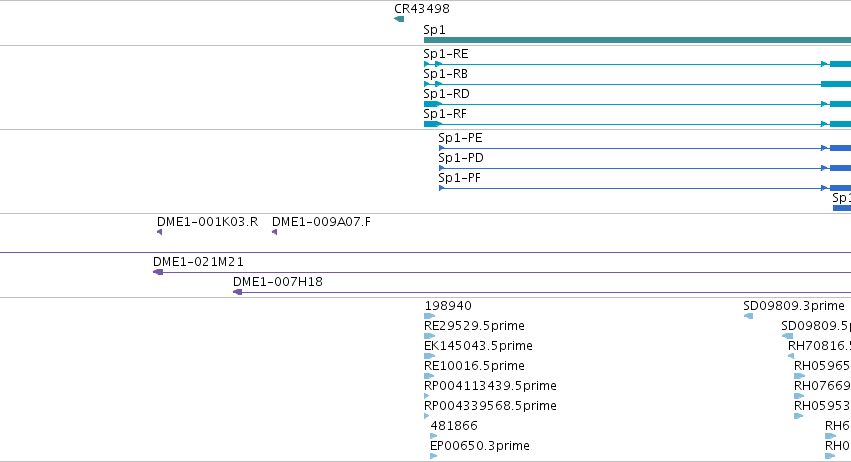This screenshot has width=851, height=462.
Task: Select the EP00650.3prime label
Action: tap(480, 446)
